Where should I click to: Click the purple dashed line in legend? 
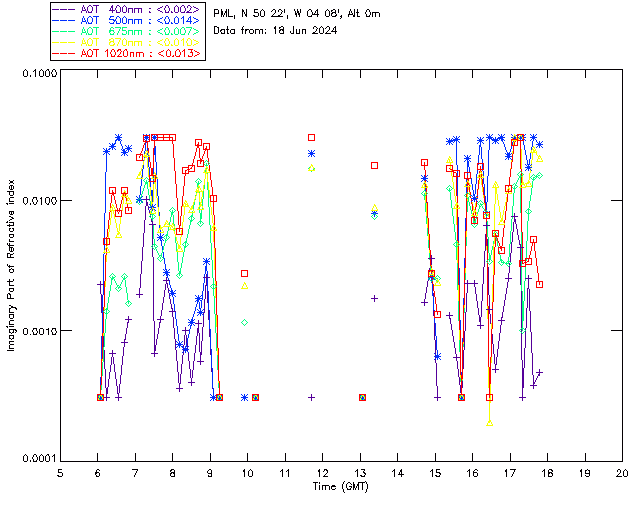coord(64,9)
